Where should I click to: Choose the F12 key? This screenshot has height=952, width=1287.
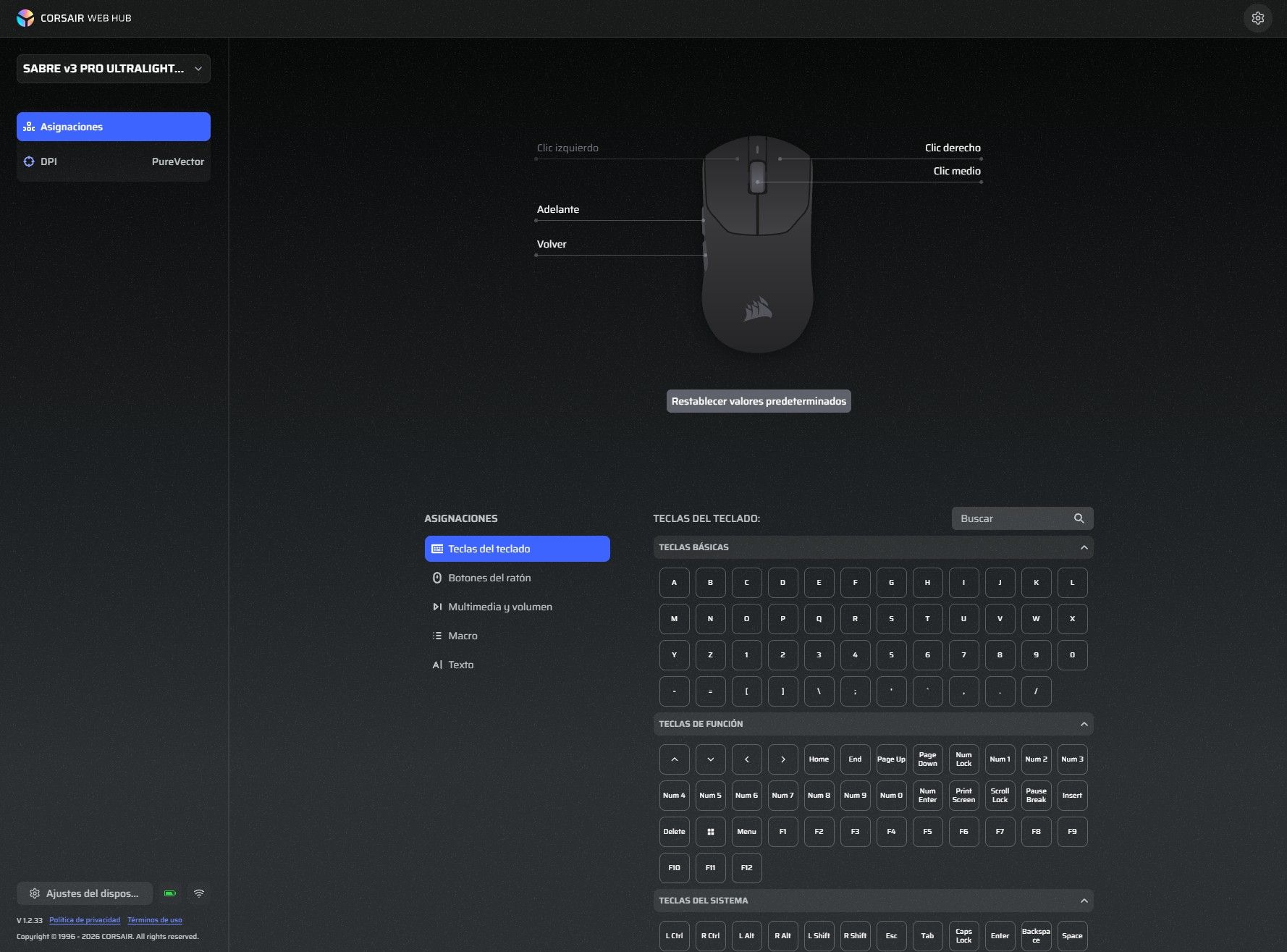coord(746,868)
